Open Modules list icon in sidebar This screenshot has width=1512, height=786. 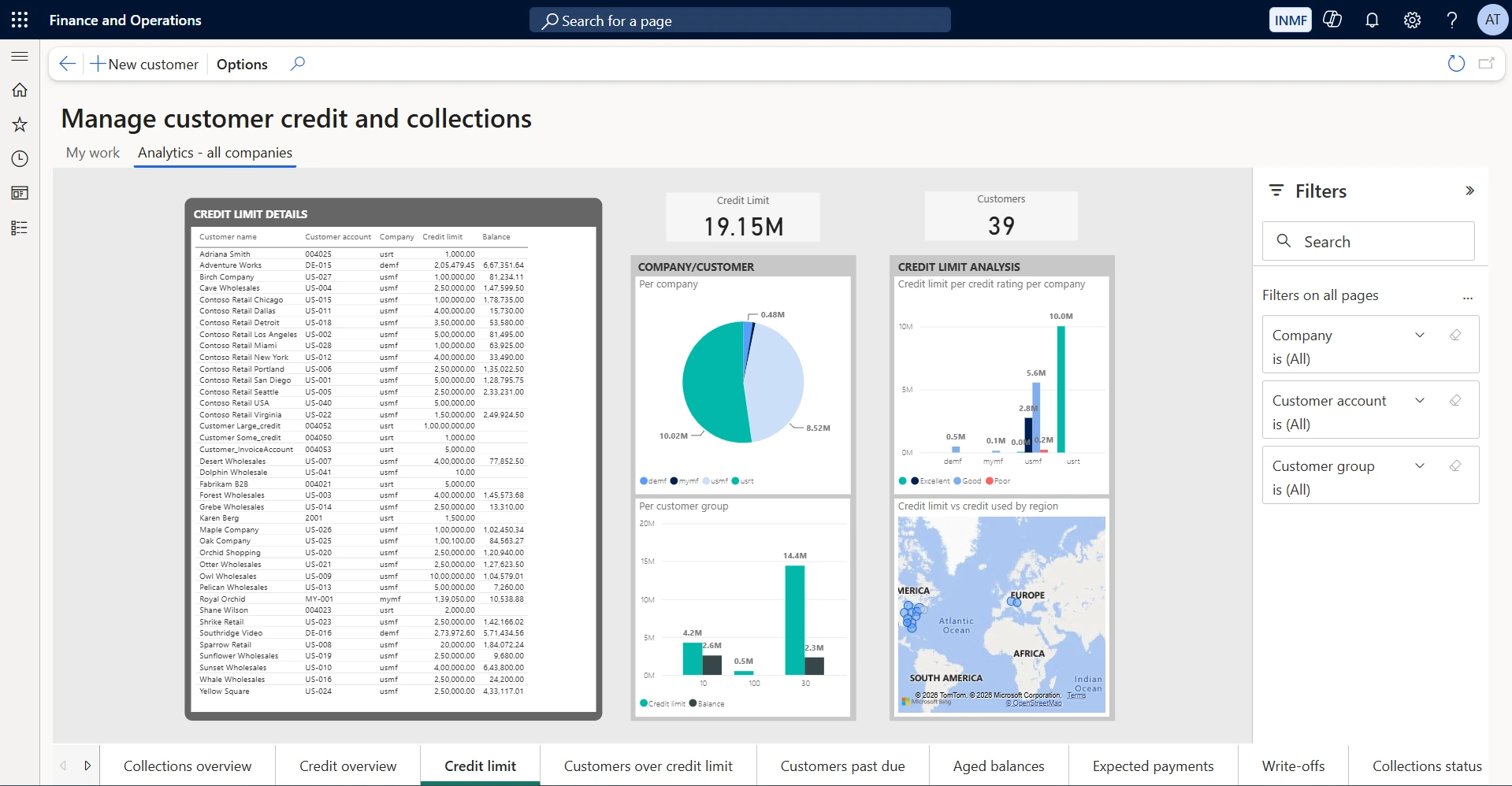pos(20,228)
